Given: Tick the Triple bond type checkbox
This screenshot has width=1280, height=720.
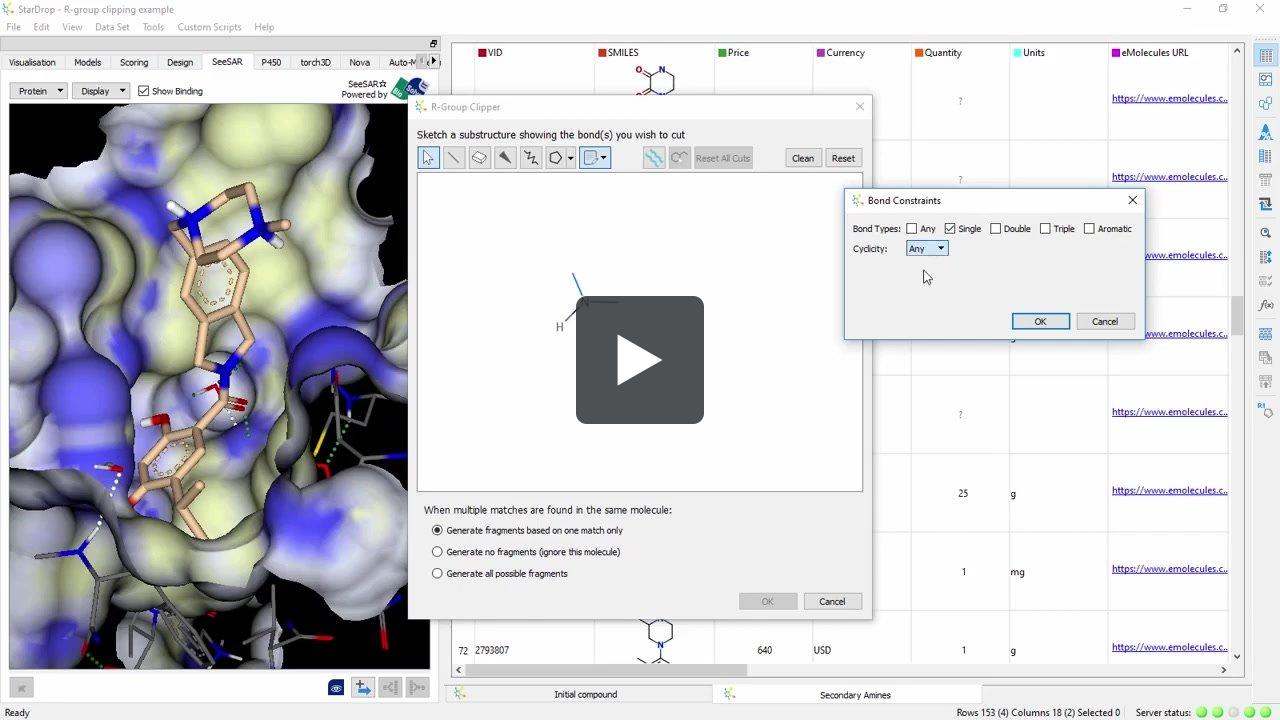Looking at the screenshot, I should 1045,229.
